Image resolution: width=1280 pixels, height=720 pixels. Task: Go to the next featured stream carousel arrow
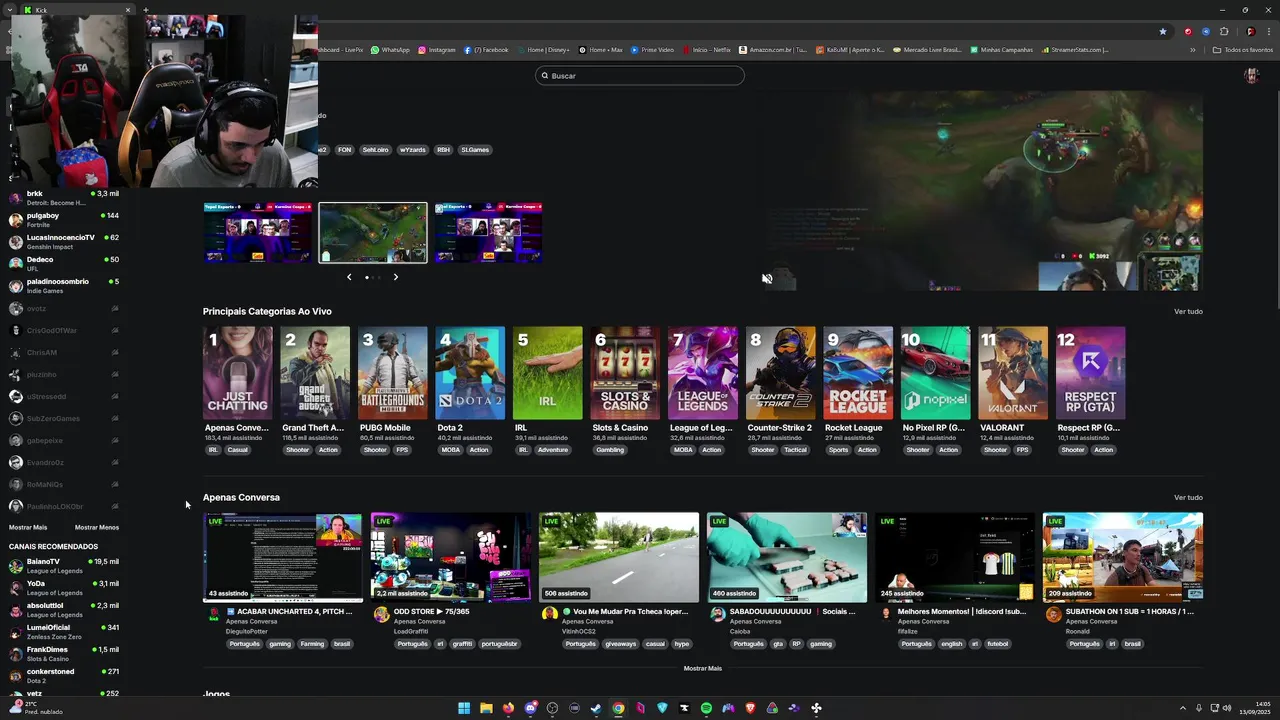(x=395, y=277)
